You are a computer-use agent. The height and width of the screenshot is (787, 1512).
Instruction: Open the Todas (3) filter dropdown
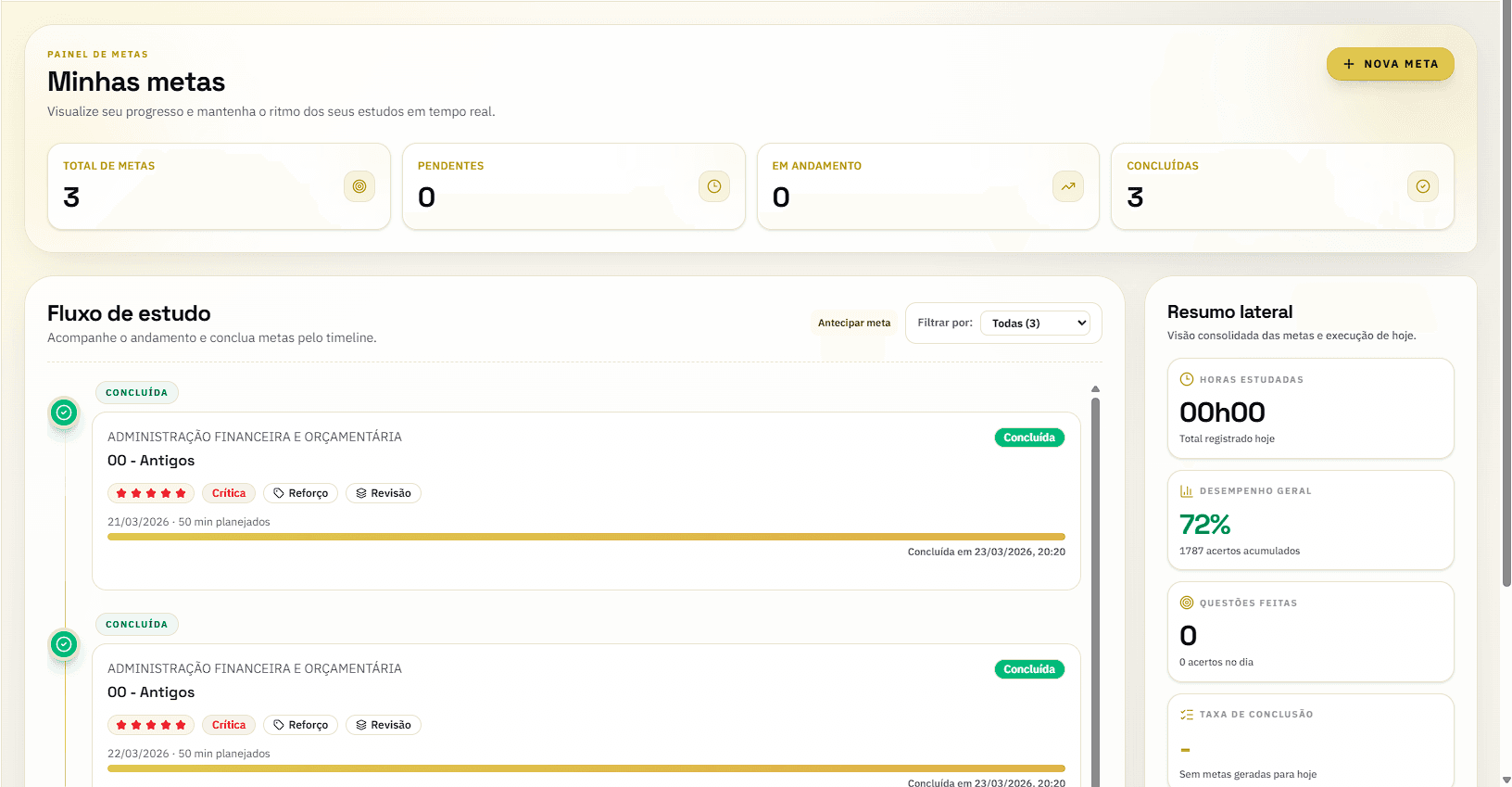1035,324
